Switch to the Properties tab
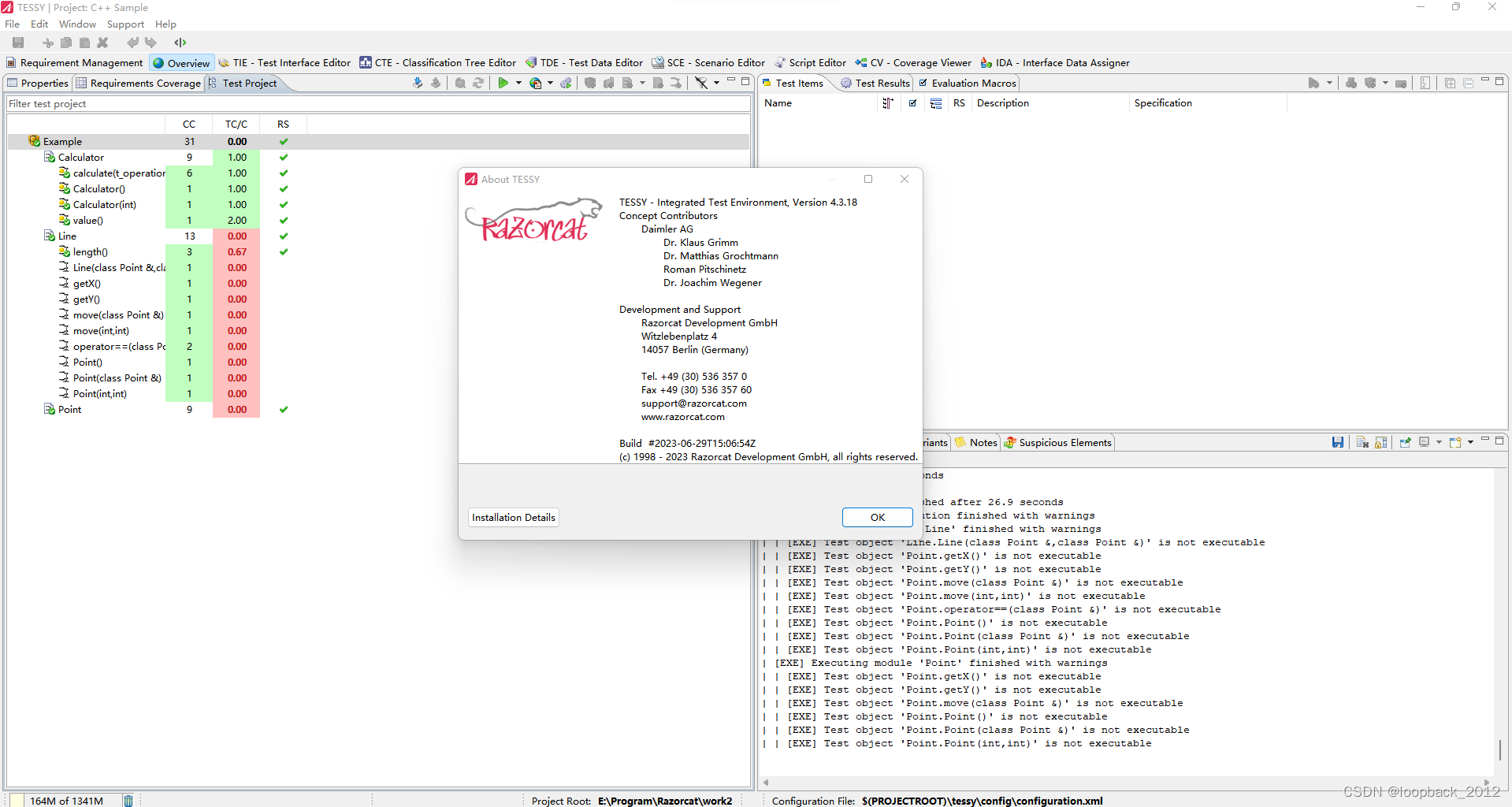1512x807 pixels. (x=38, y=83)
